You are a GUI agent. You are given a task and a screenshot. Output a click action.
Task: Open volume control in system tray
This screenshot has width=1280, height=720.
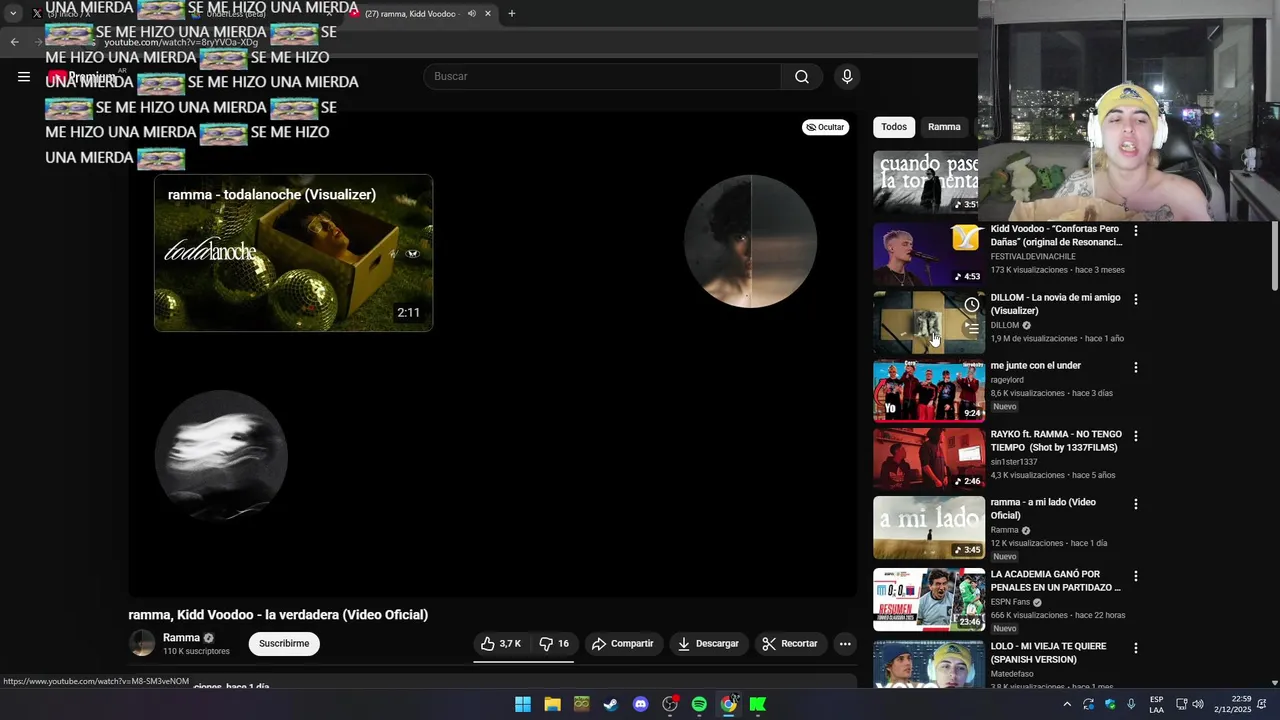point(1198,704)
